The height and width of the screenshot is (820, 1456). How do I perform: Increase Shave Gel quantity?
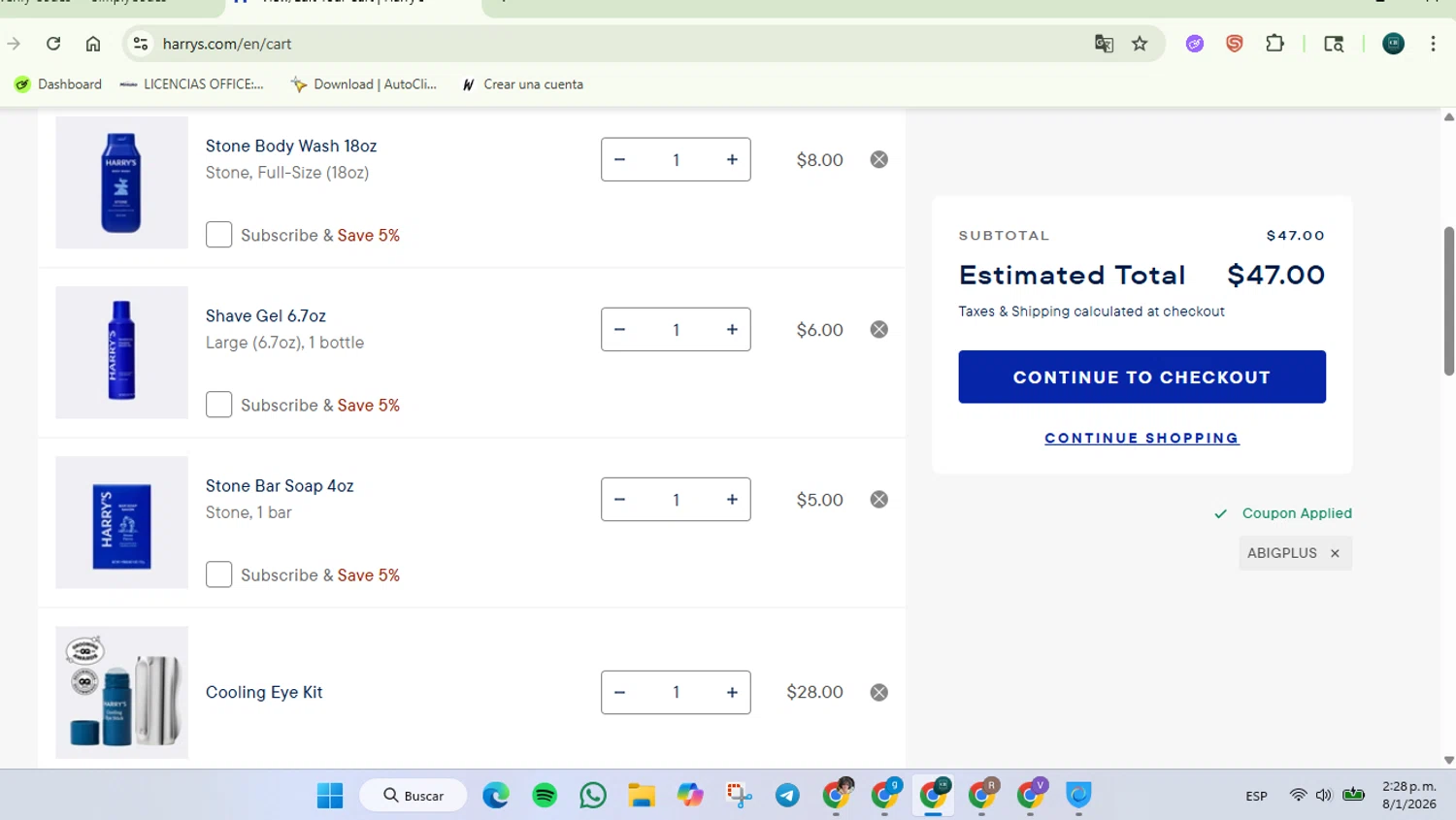click(x=732, y=329)
